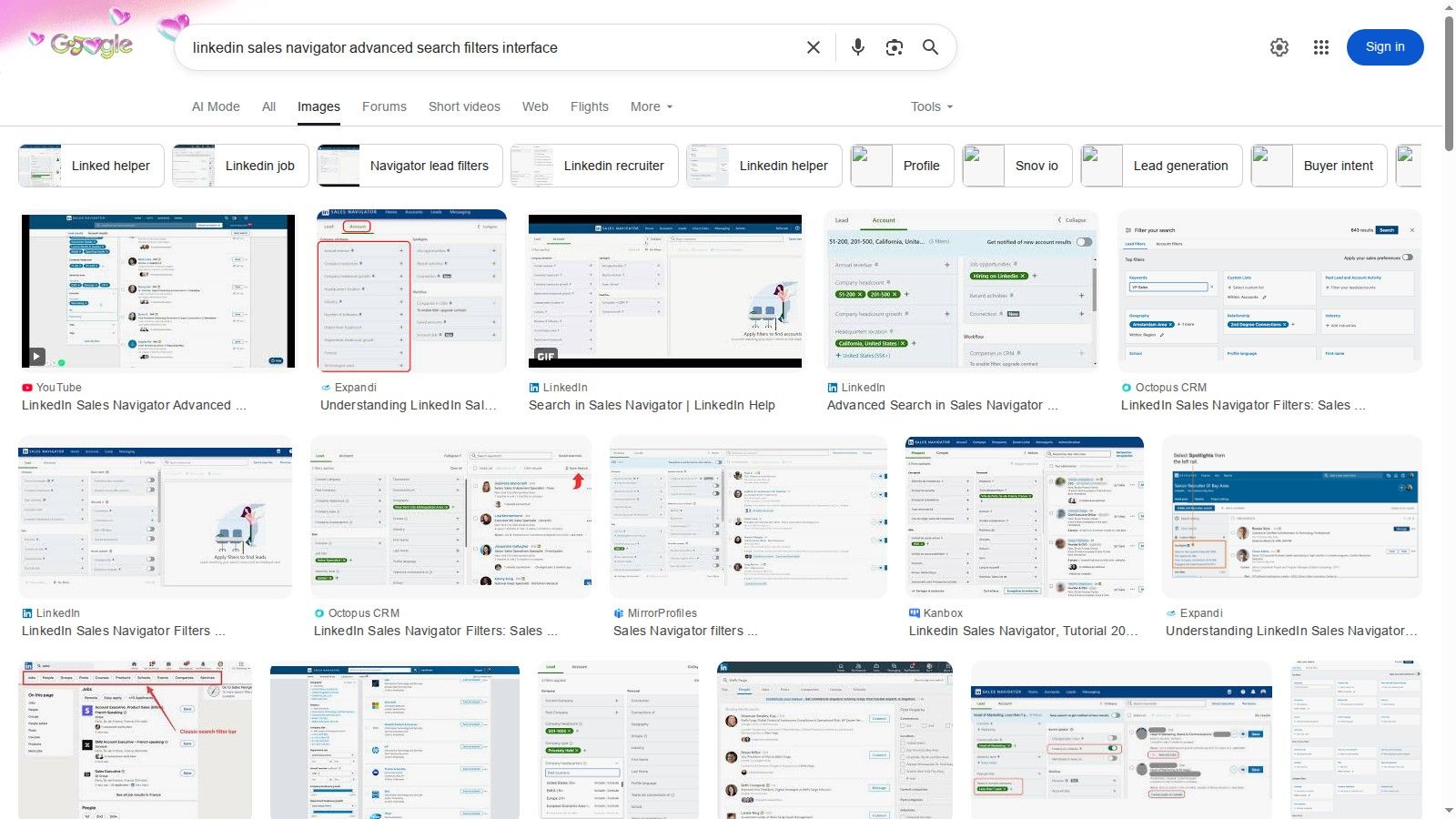Click the page vertical scrollbar
Screen dimensions: 1456x819
pyautogui.click(x=1449, y=82)
